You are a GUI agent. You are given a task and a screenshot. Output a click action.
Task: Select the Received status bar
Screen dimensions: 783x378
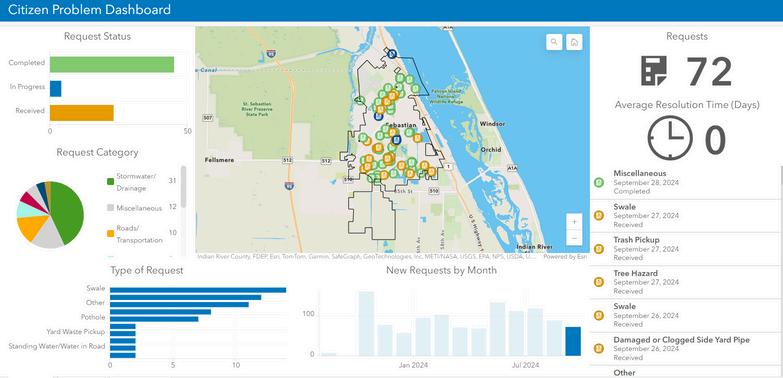click(82, 112)
